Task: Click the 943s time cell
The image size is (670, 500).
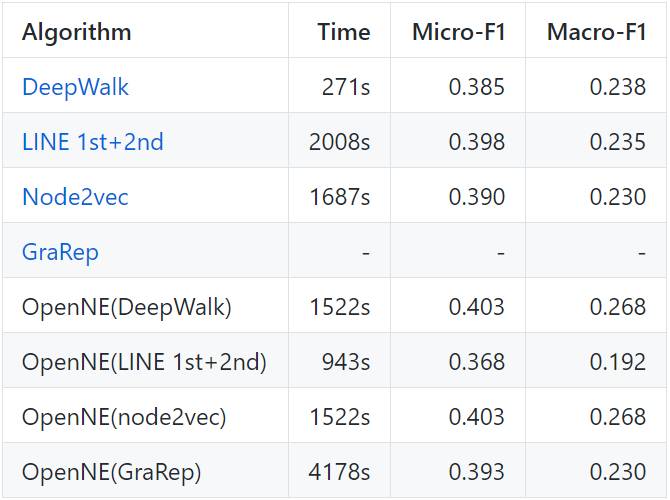Action: click(x=348, y=362)
